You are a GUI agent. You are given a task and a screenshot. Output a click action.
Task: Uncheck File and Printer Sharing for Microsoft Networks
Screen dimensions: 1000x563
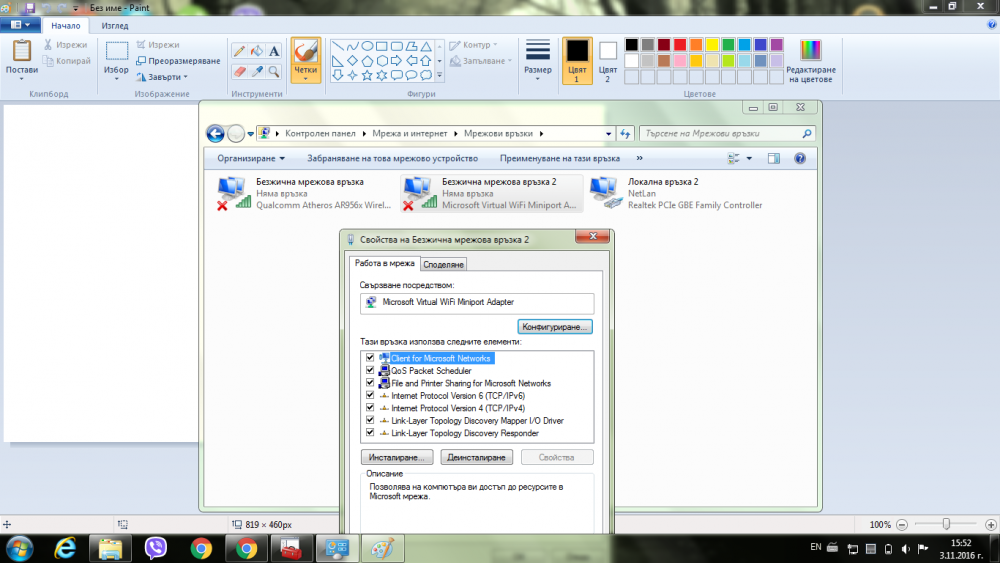(370, 383)
